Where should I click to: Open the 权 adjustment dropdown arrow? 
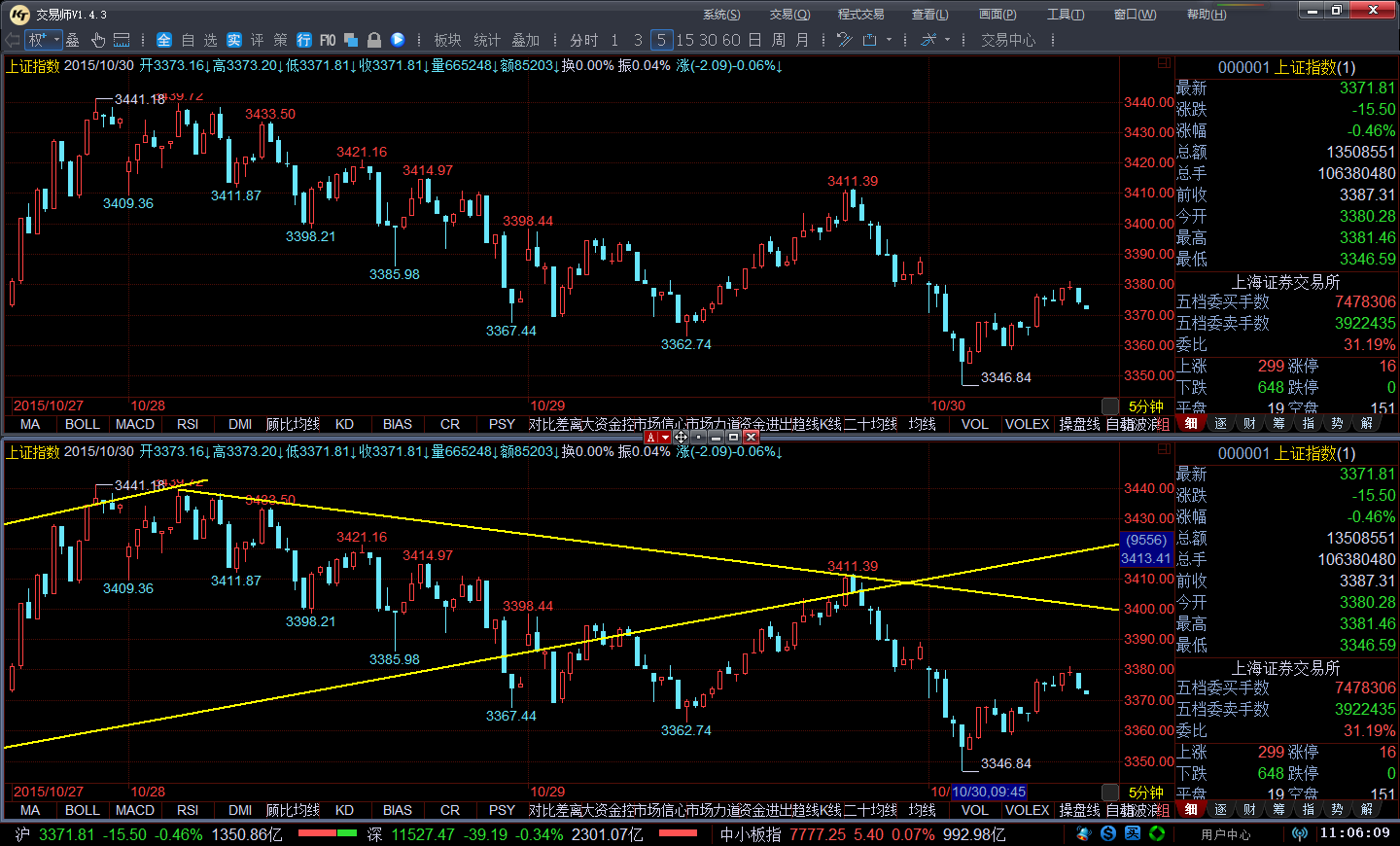pyautogui.click(x=56, y=40)
